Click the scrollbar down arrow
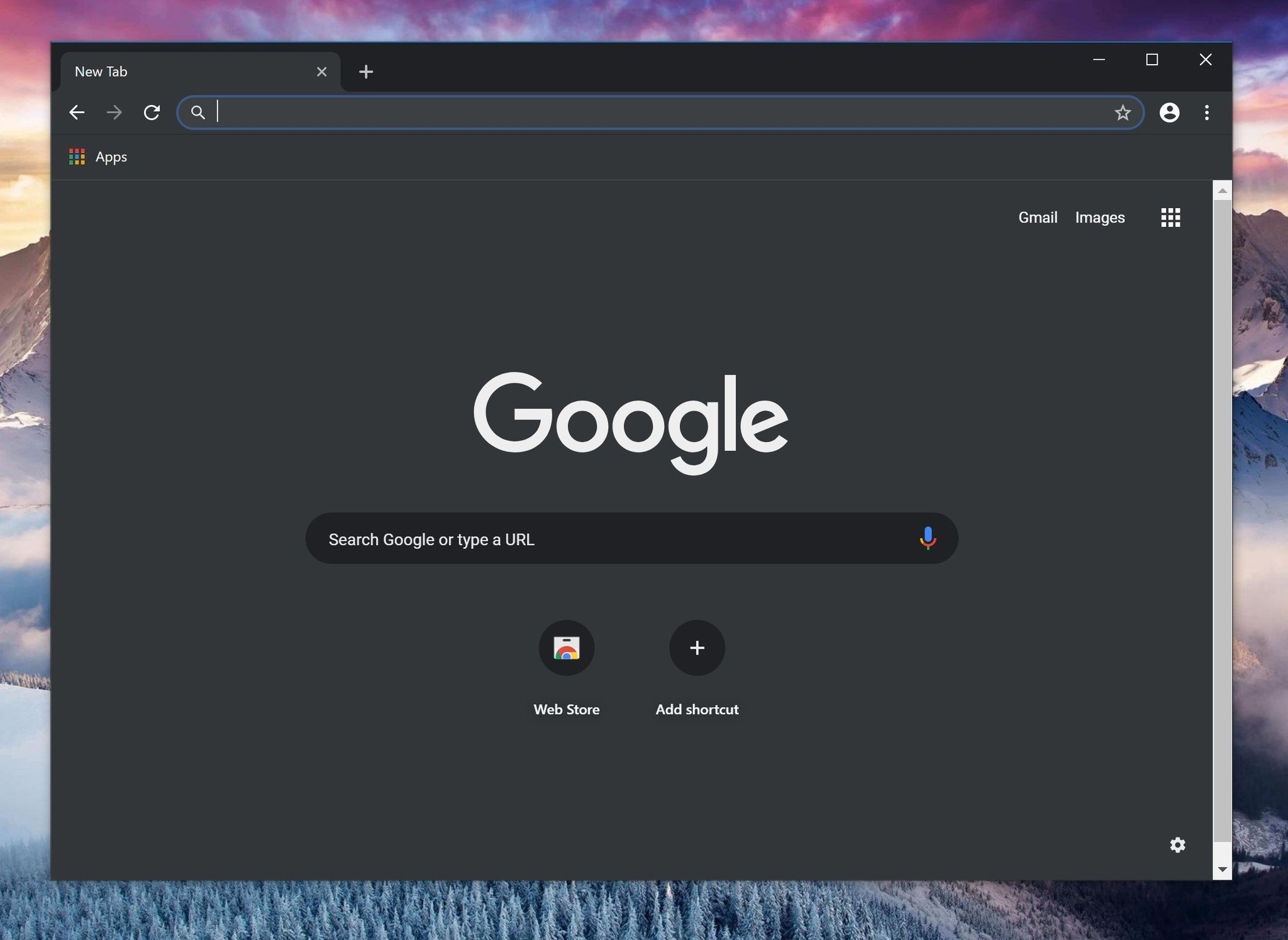 click(1222, 870)
